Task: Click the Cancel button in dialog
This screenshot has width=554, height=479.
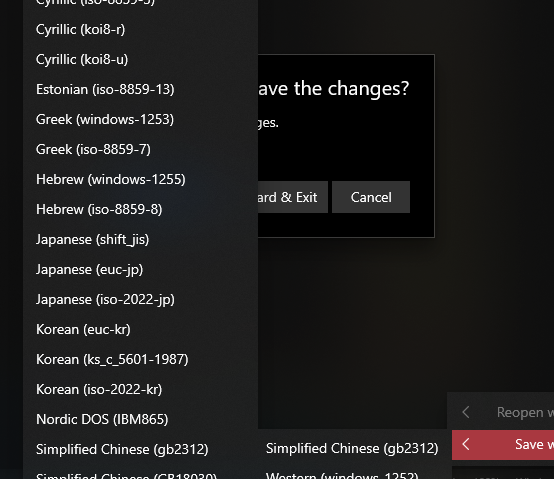Action: [371, 197]
